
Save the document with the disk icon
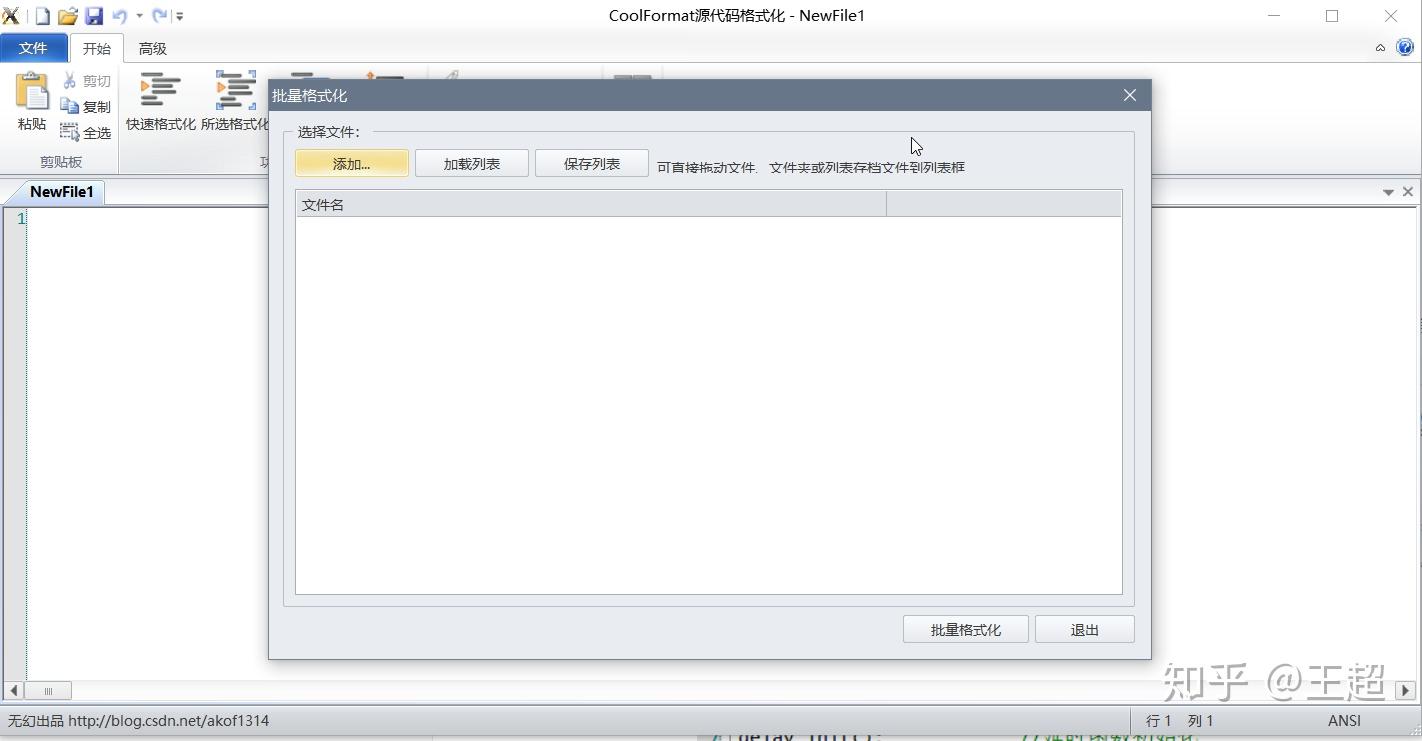tap(93, 14)
